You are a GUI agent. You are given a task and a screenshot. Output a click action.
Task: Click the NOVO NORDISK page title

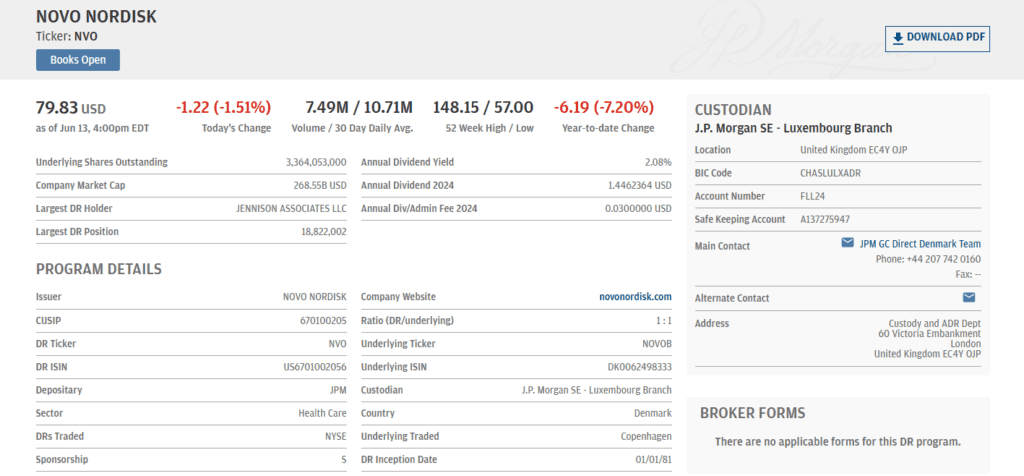click(x=96, y=17)
